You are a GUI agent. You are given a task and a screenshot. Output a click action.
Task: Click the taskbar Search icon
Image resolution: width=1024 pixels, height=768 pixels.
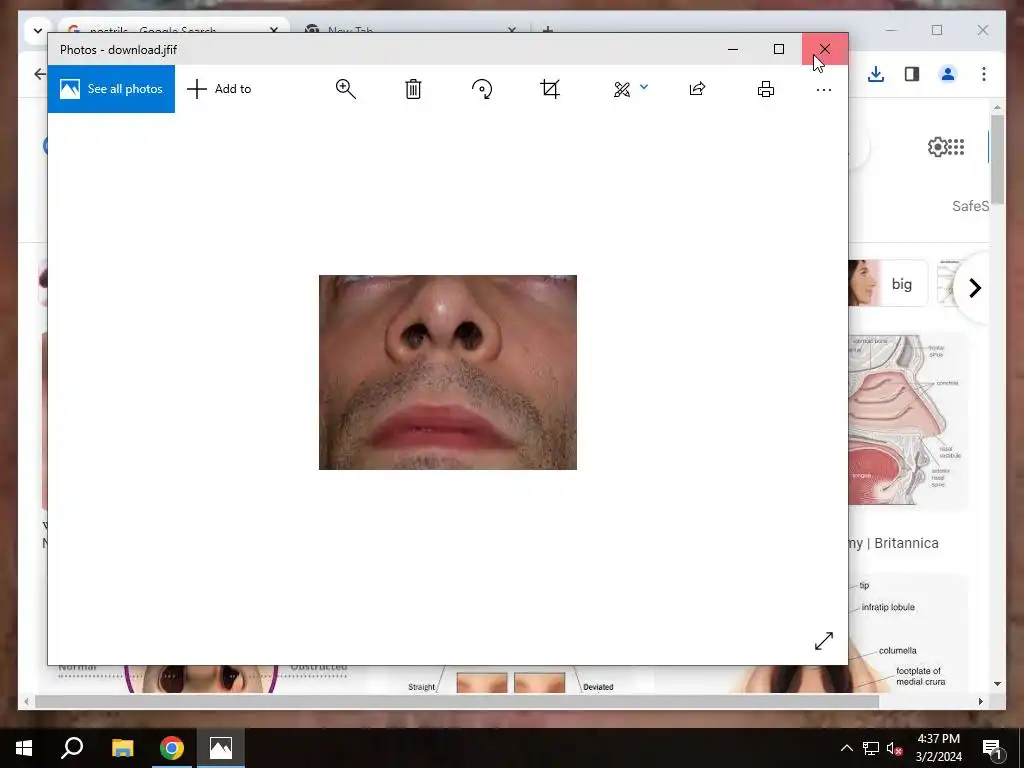pos(72,748)
